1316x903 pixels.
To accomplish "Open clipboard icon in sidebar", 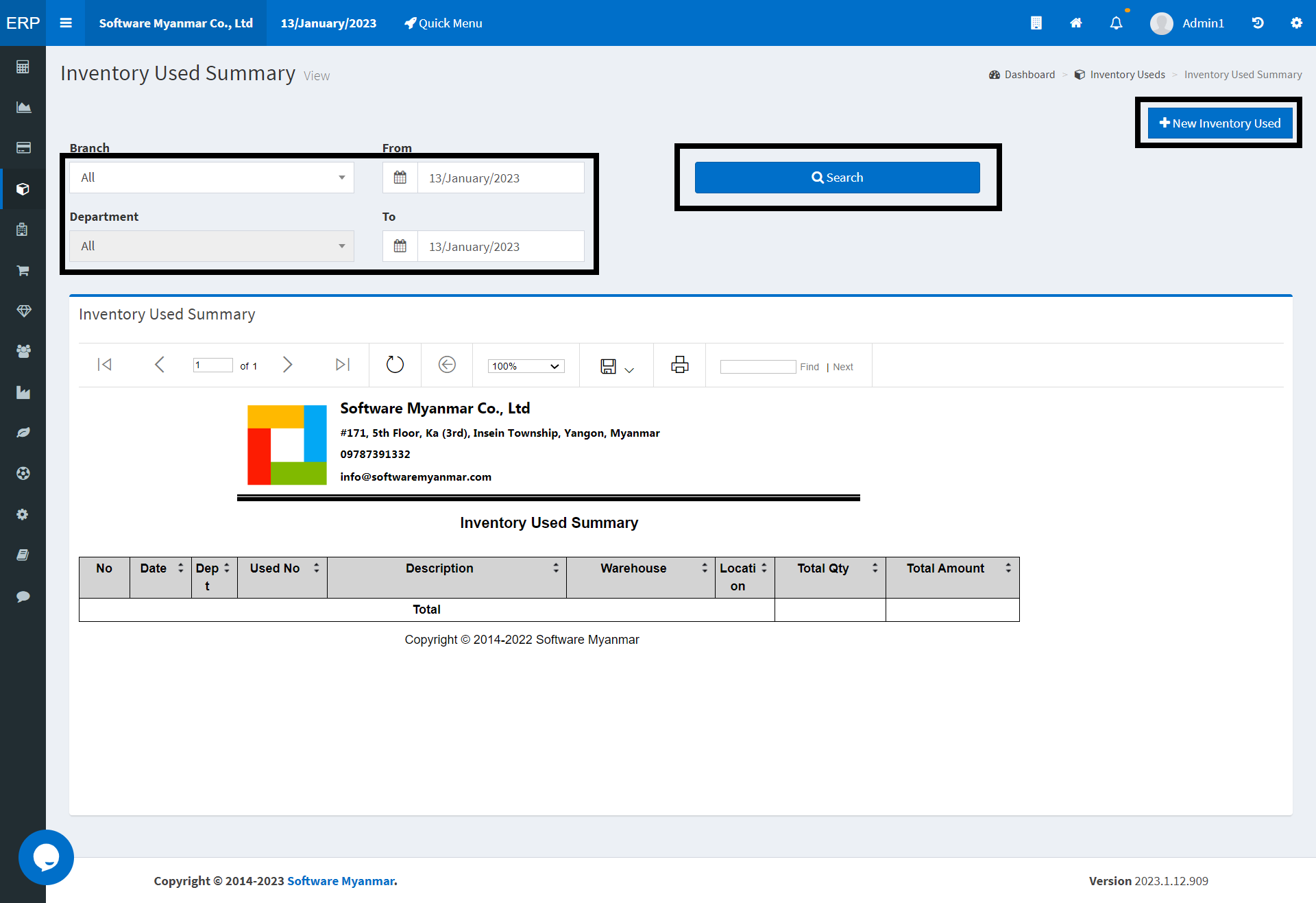I will click(x=23, y=229).
